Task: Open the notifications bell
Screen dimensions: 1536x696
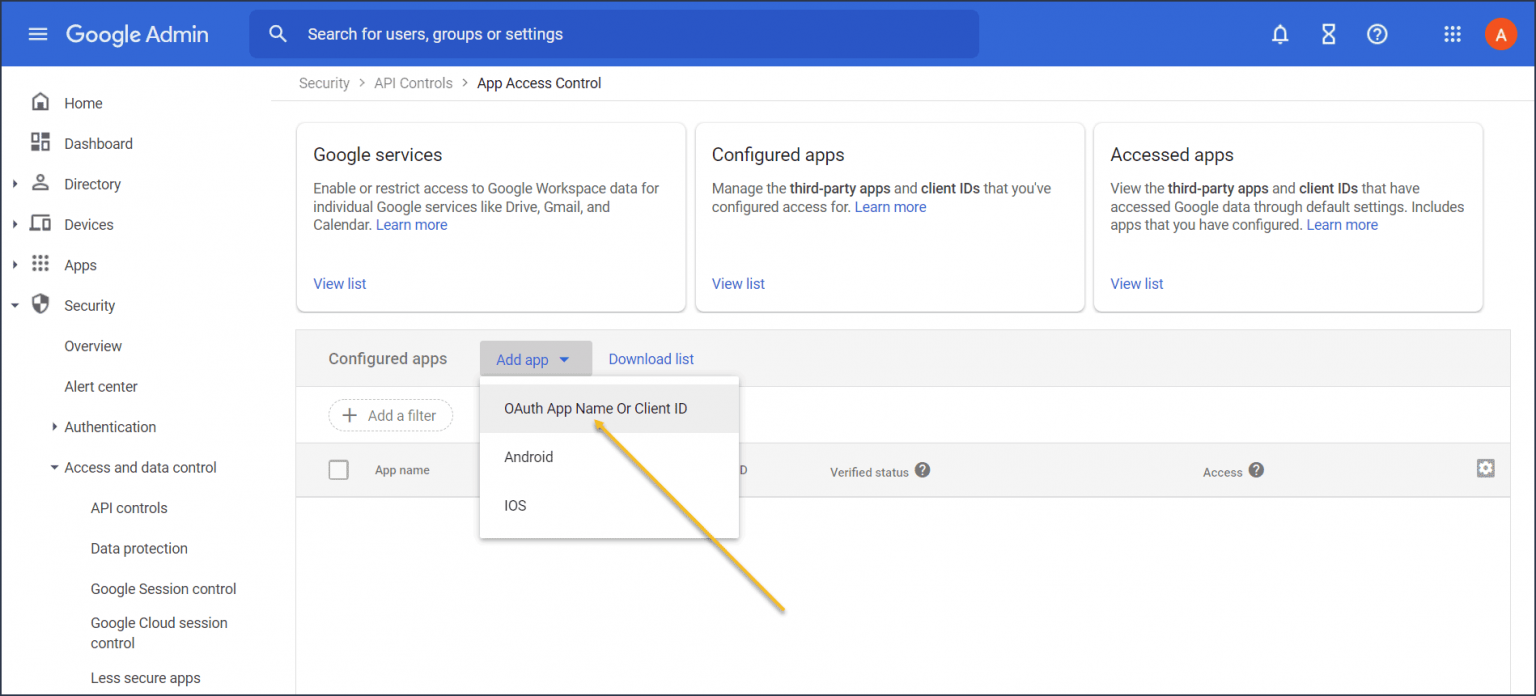Action: coord(1280,34)
